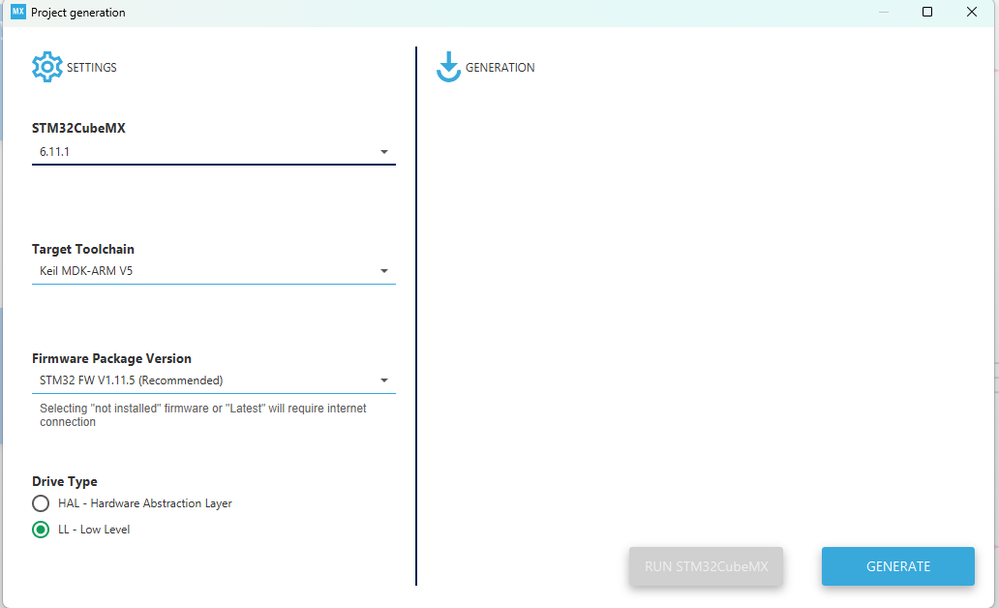The width and height of the screenshot is (999, 608).
Task: Click the Project generation window title
Action: [x=78, y=12]
